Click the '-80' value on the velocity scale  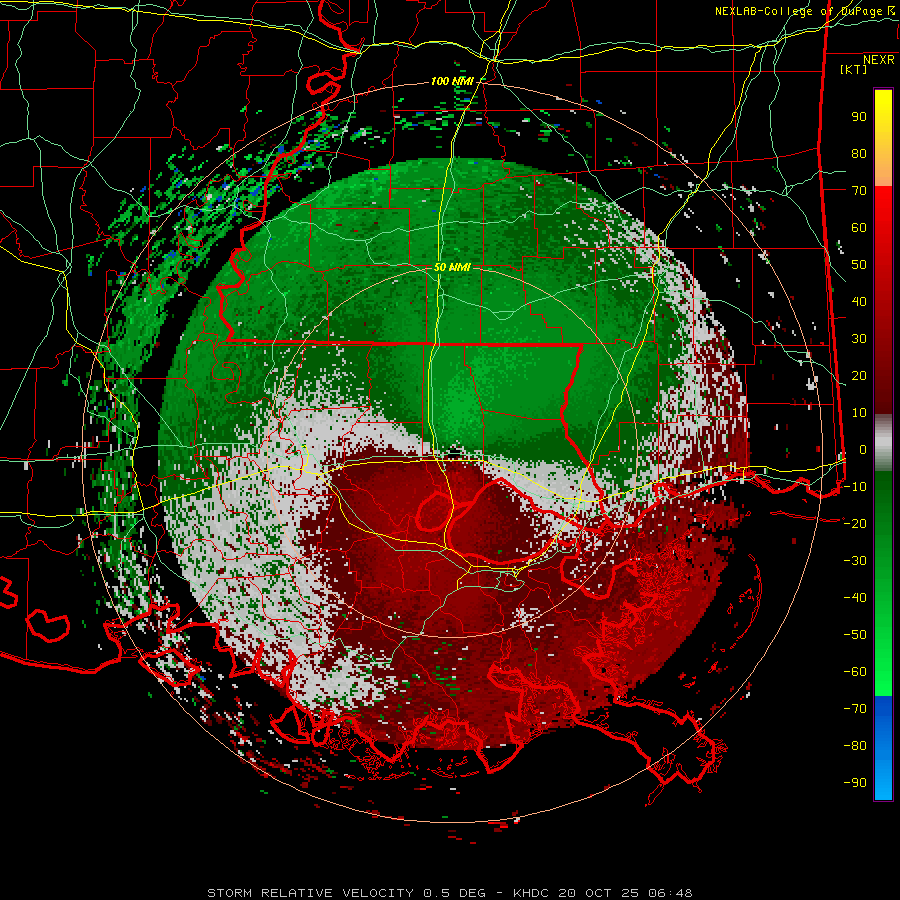(x=855, y=746)
